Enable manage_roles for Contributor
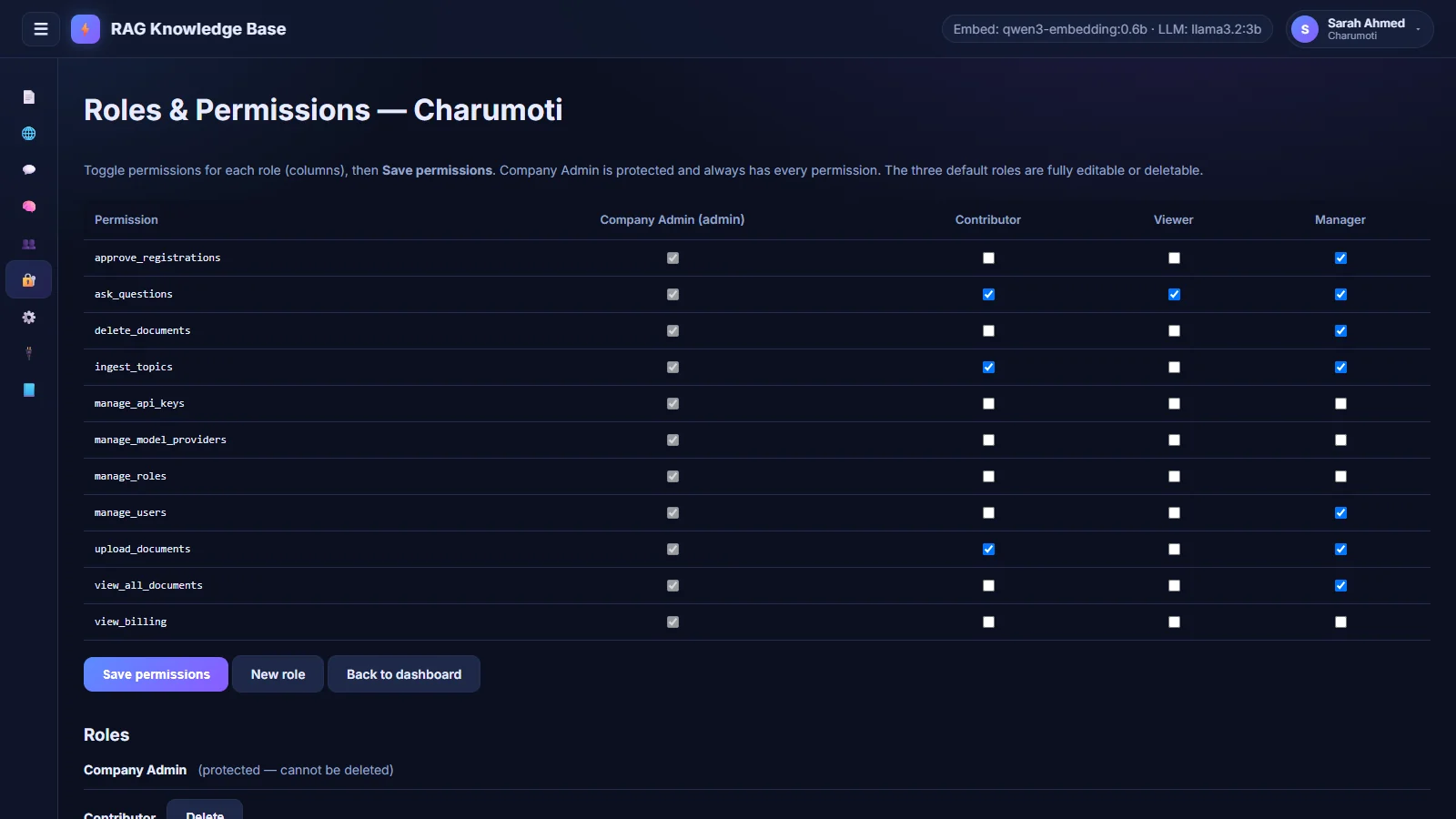The image size is (1456, 819). click(x=988, y=476)
